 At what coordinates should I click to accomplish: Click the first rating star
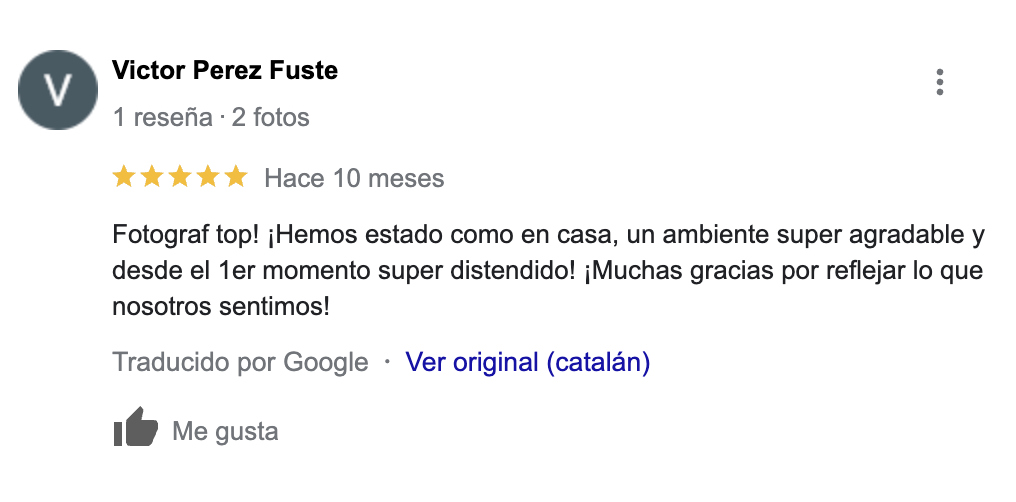124,178
